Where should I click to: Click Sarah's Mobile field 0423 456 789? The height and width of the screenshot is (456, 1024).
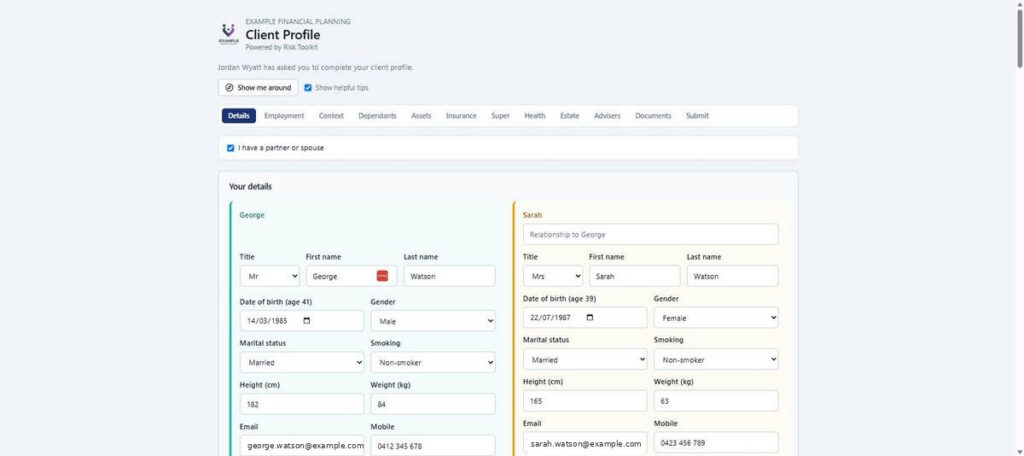pos(716,442)
